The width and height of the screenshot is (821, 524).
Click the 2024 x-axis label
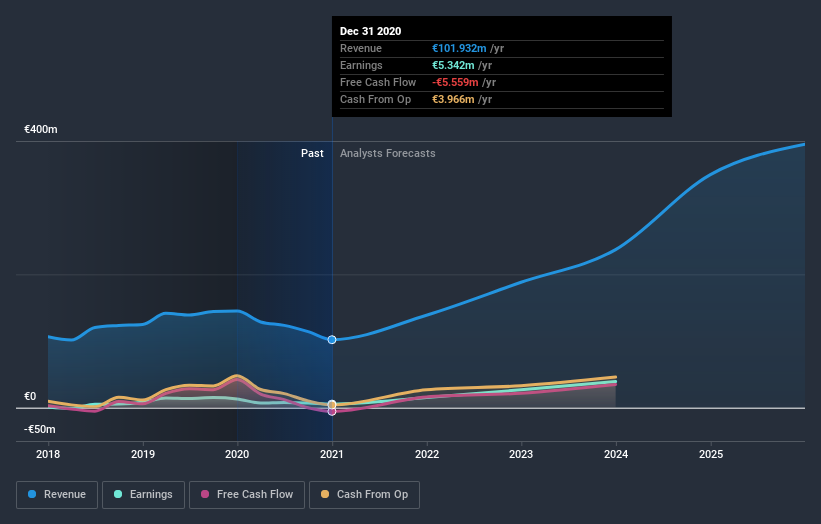pos(616,454)
